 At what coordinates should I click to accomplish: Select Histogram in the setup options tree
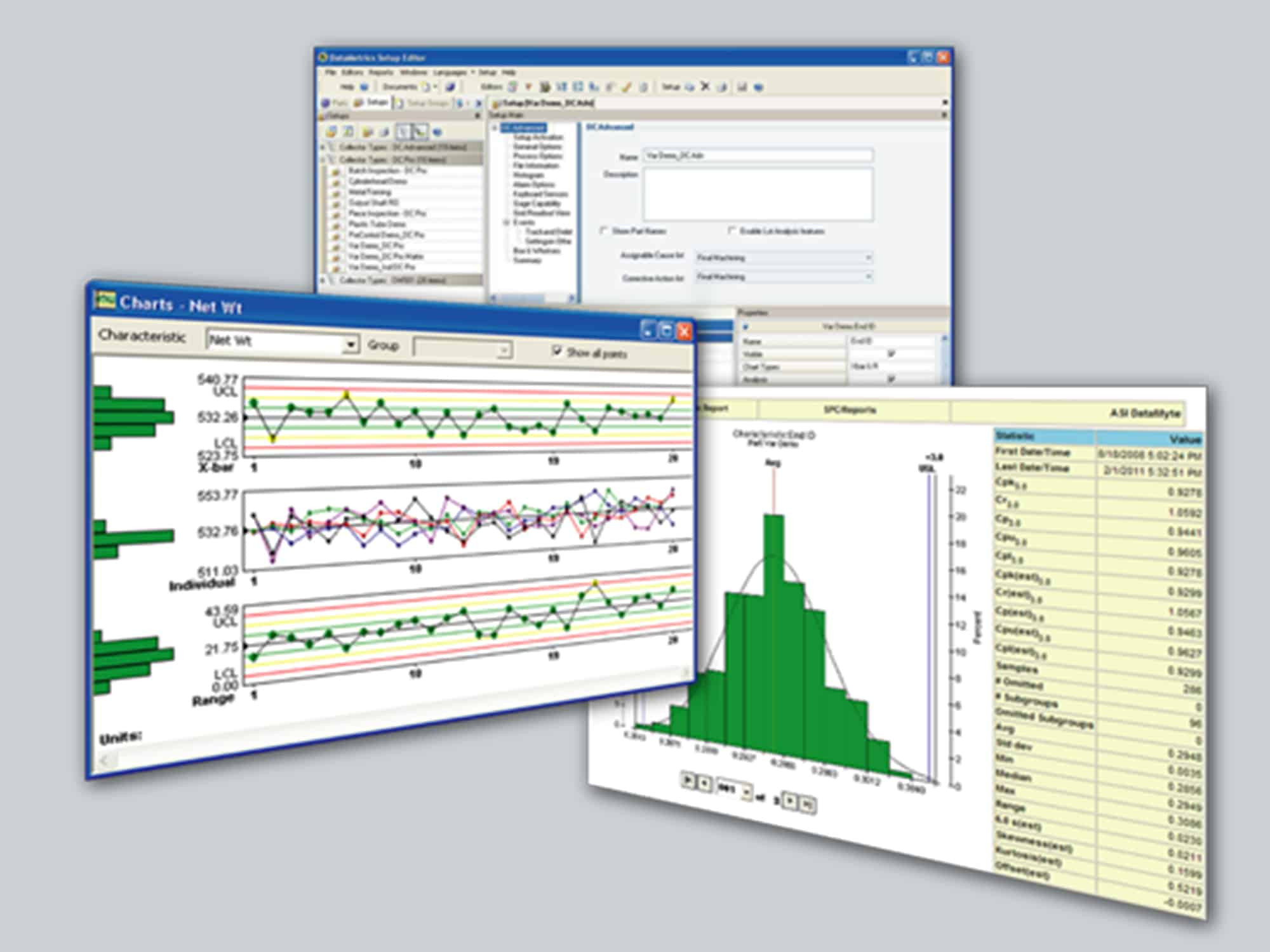click(x=528, y=175)
